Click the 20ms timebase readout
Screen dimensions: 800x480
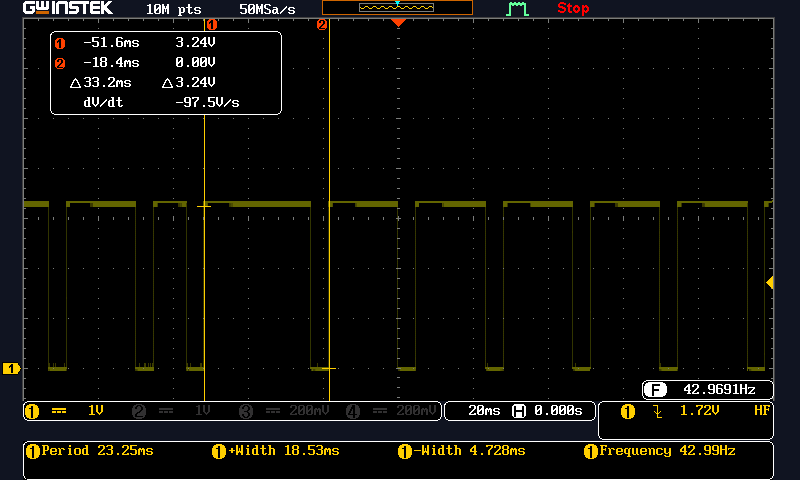pyautogui.click(x=484, y=411)
